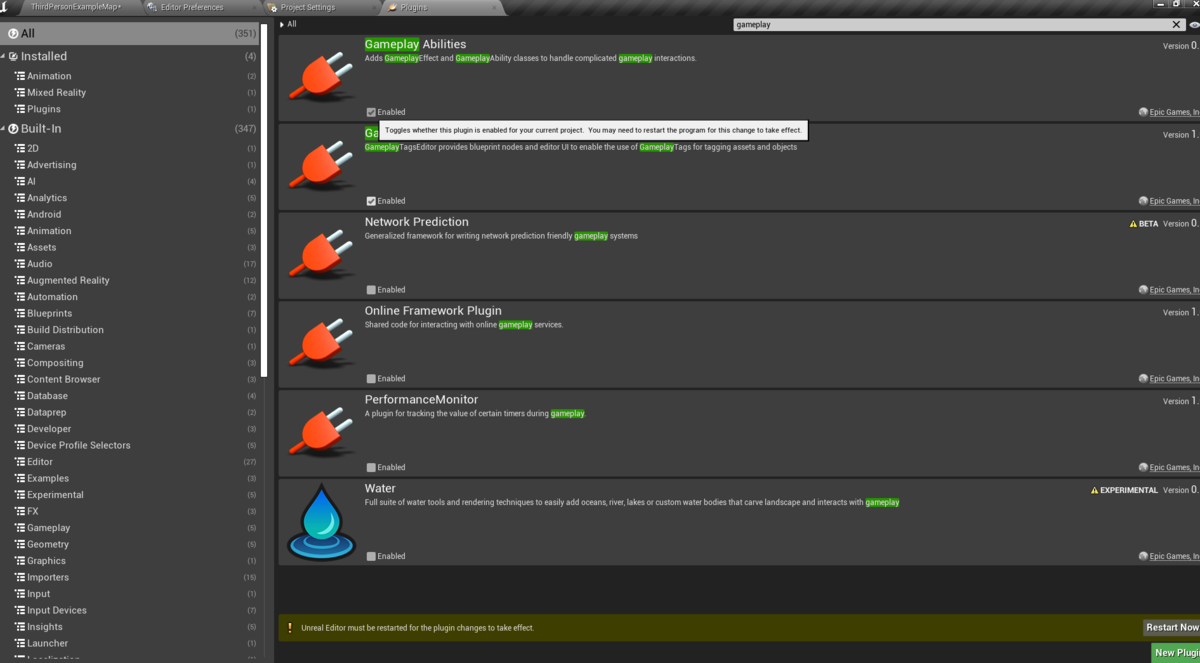This screenshot has height=663, width=1200.
Task: Select the Insights category
Action: point(130,627)
